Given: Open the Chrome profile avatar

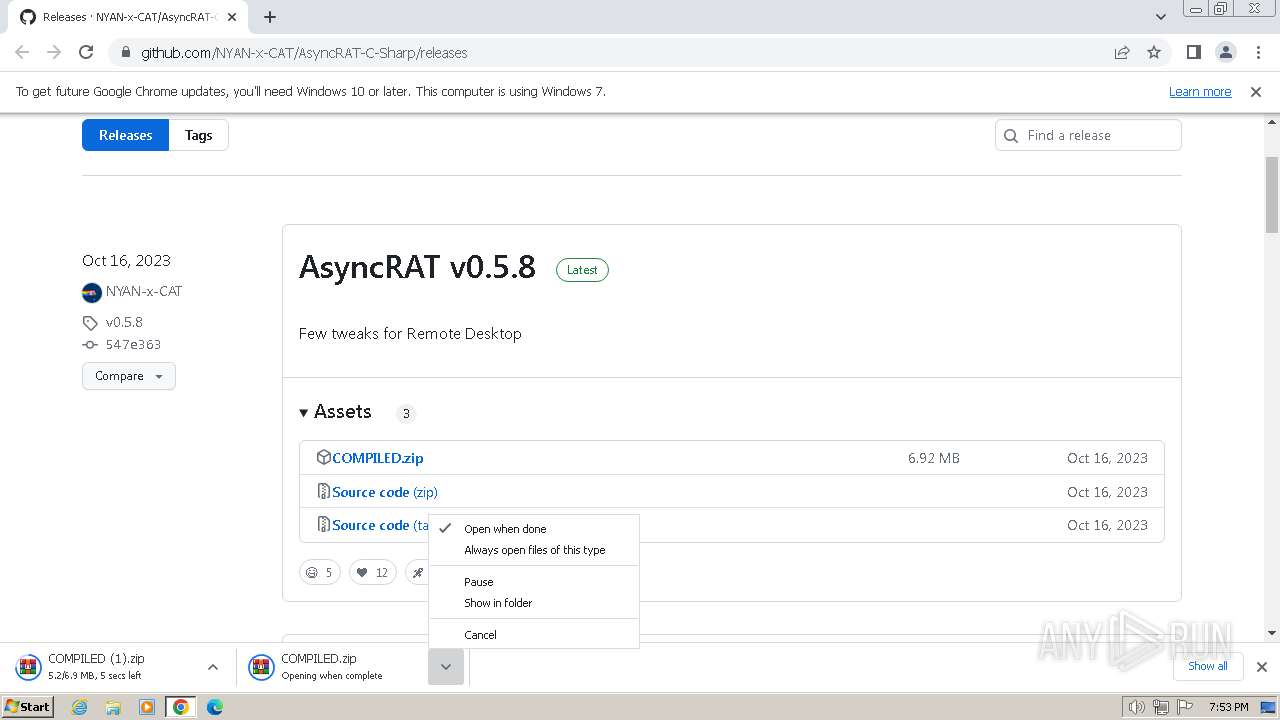Looking at the screenshot, I should (1225, 53).
